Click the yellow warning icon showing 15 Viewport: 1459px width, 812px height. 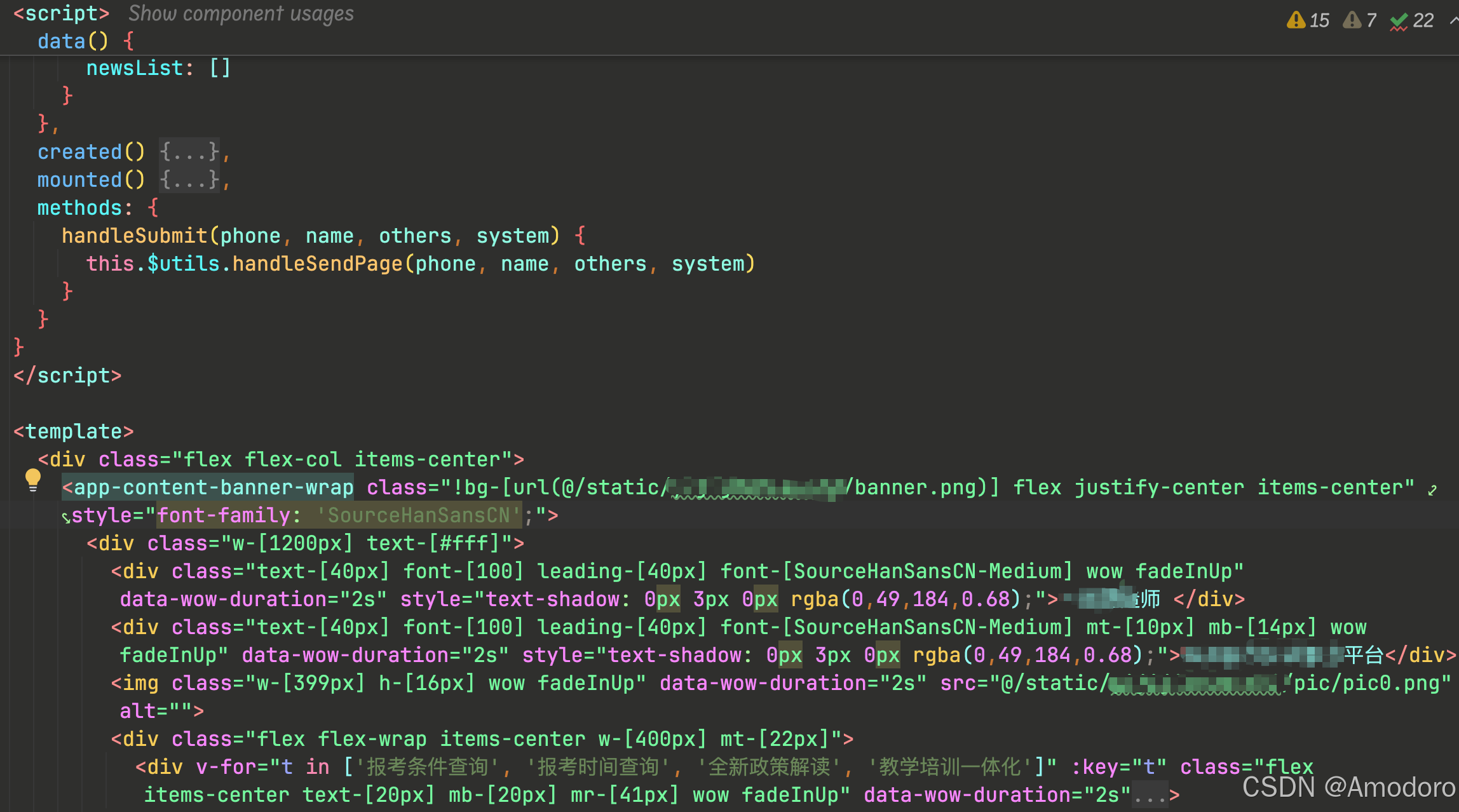coord(1296,20)
